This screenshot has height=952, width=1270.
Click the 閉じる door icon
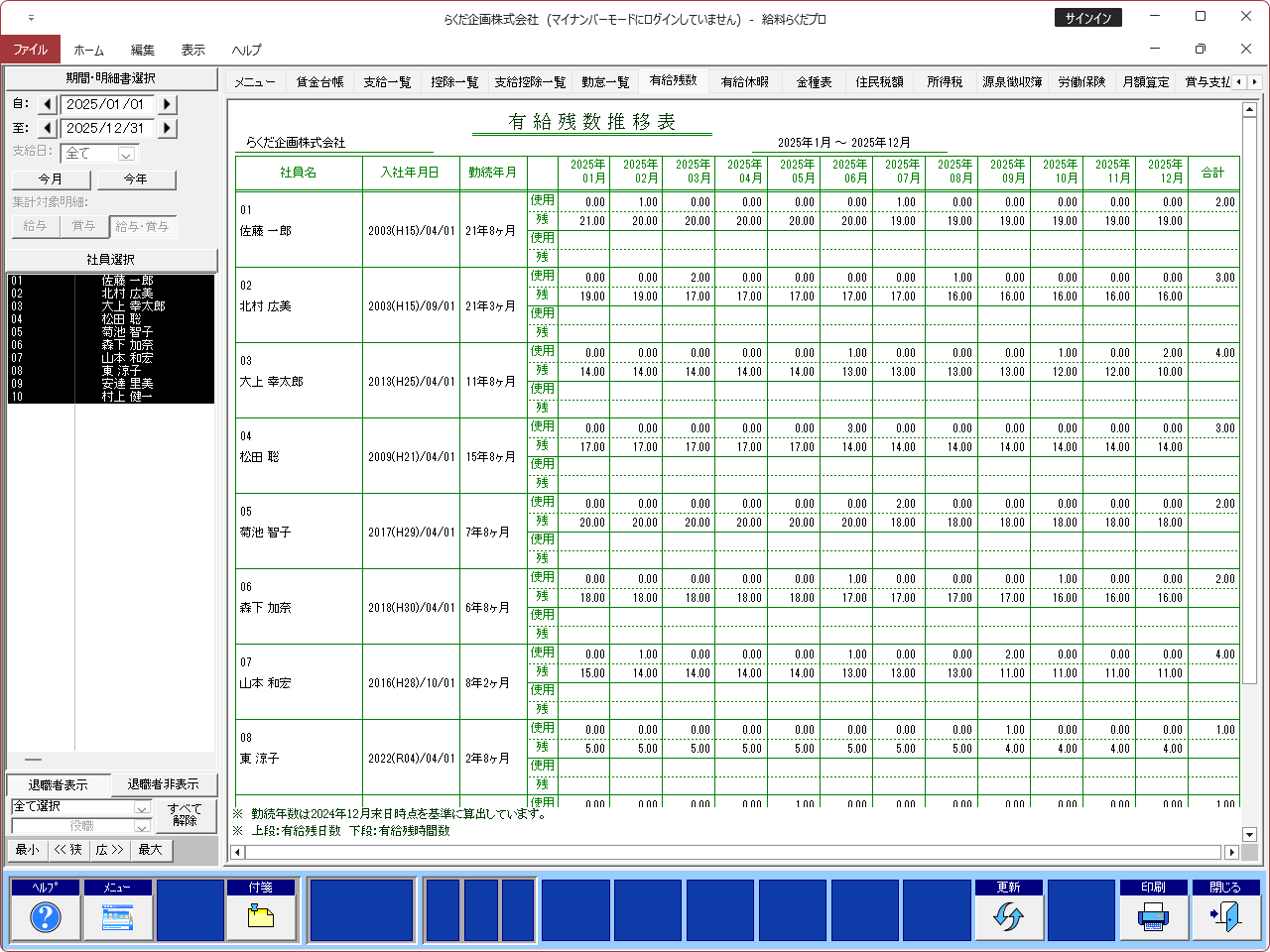[x=1225, y=917]
